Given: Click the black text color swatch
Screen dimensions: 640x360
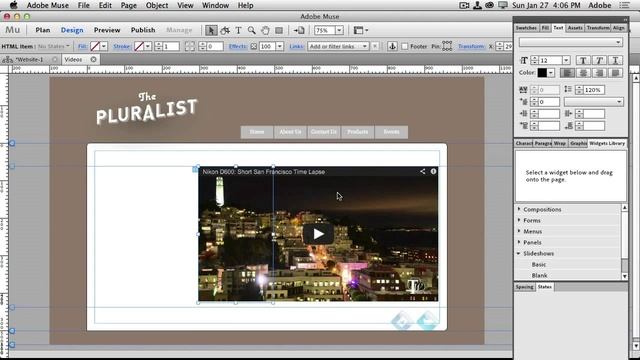Looking at the screenshot, I should click(542, 73).
